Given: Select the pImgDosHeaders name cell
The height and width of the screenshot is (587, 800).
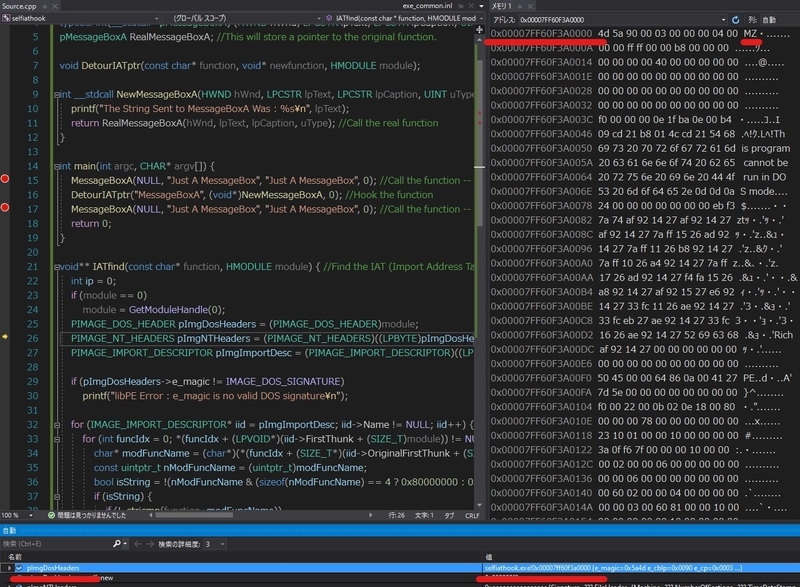Looking at the screenshot, I should click(53, 568).
